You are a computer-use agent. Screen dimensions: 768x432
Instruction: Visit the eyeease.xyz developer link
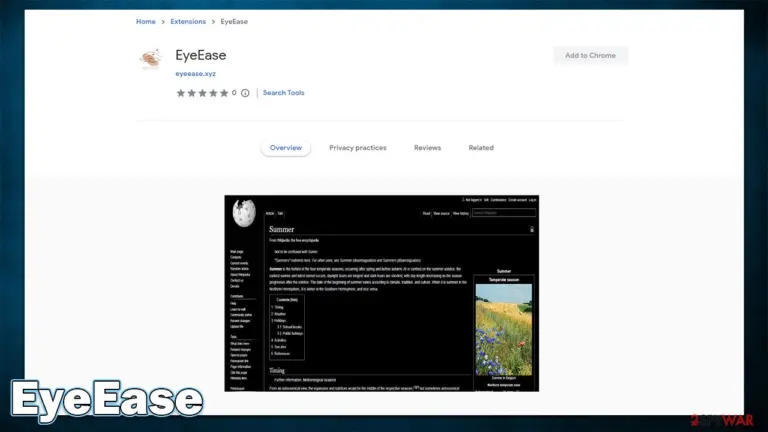pyautogui.click(x=195, y=73)
